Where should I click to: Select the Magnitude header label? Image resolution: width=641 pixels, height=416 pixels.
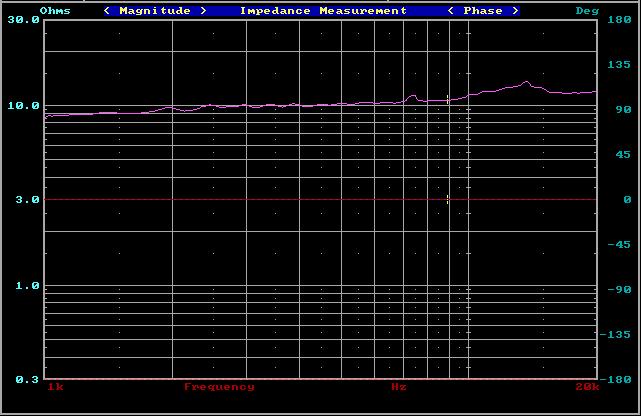[155, 11]
